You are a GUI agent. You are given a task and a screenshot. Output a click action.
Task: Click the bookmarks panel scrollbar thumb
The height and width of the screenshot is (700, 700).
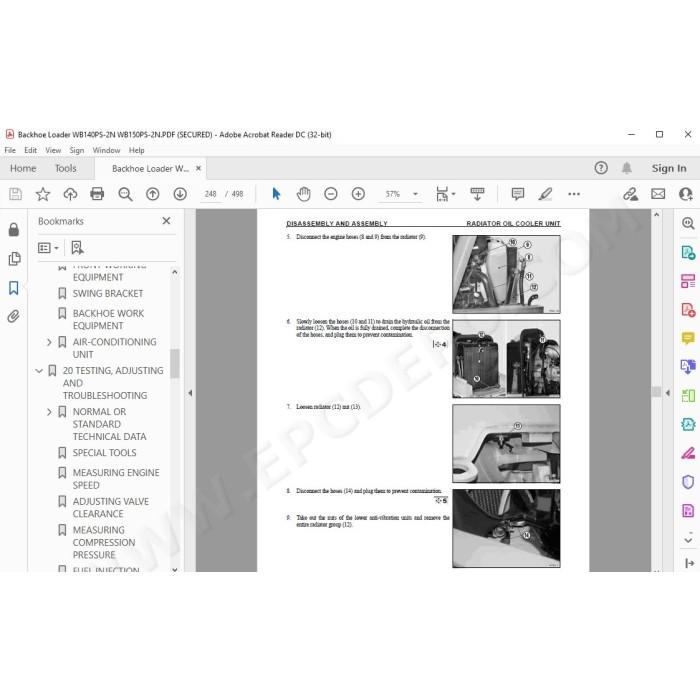(175, 363)
